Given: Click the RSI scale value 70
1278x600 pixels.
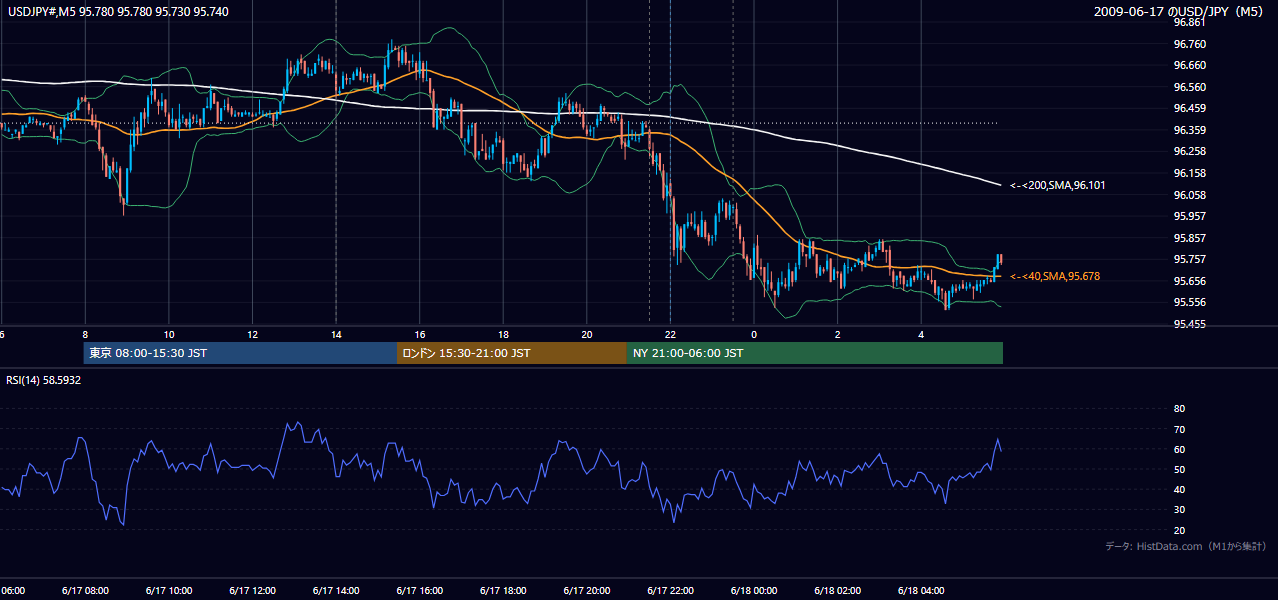Looking at the screenshot, I should [1179, 429].
